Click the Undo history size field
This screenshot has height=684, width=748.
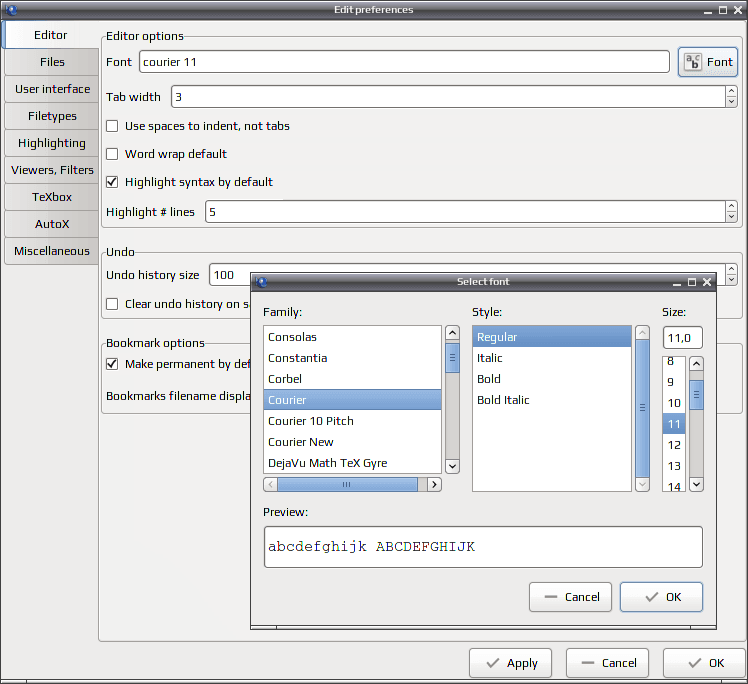click(x=230, y=275)
